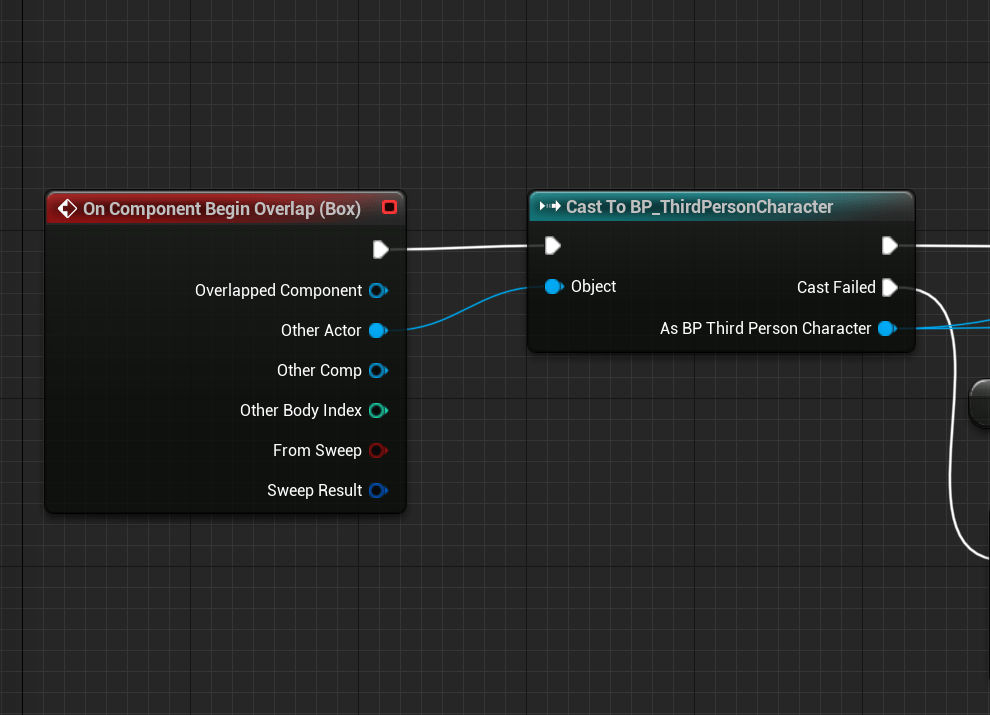Screen dimensions: 990x715
Task: Select the Other Actor output pin
Action: tap(377, 331)
